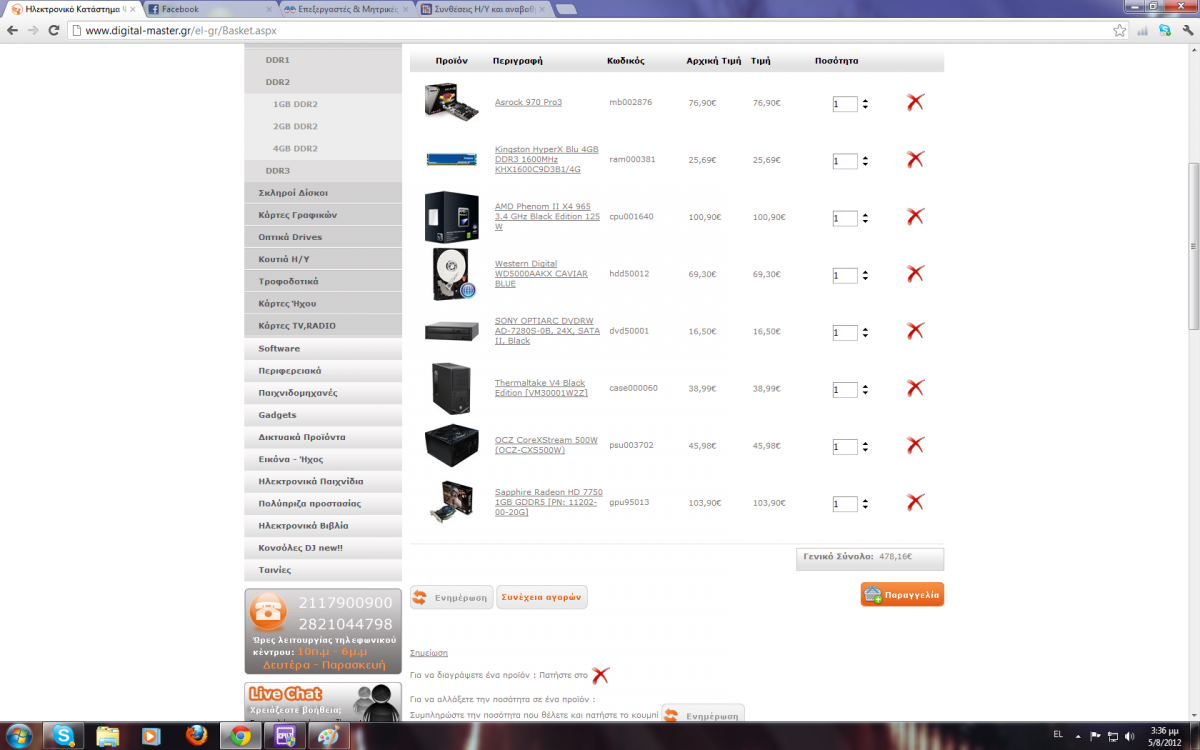Screen dimensions: 1200x750
Task: Click the volume speaker tray icon
Action: [1129, 735]
